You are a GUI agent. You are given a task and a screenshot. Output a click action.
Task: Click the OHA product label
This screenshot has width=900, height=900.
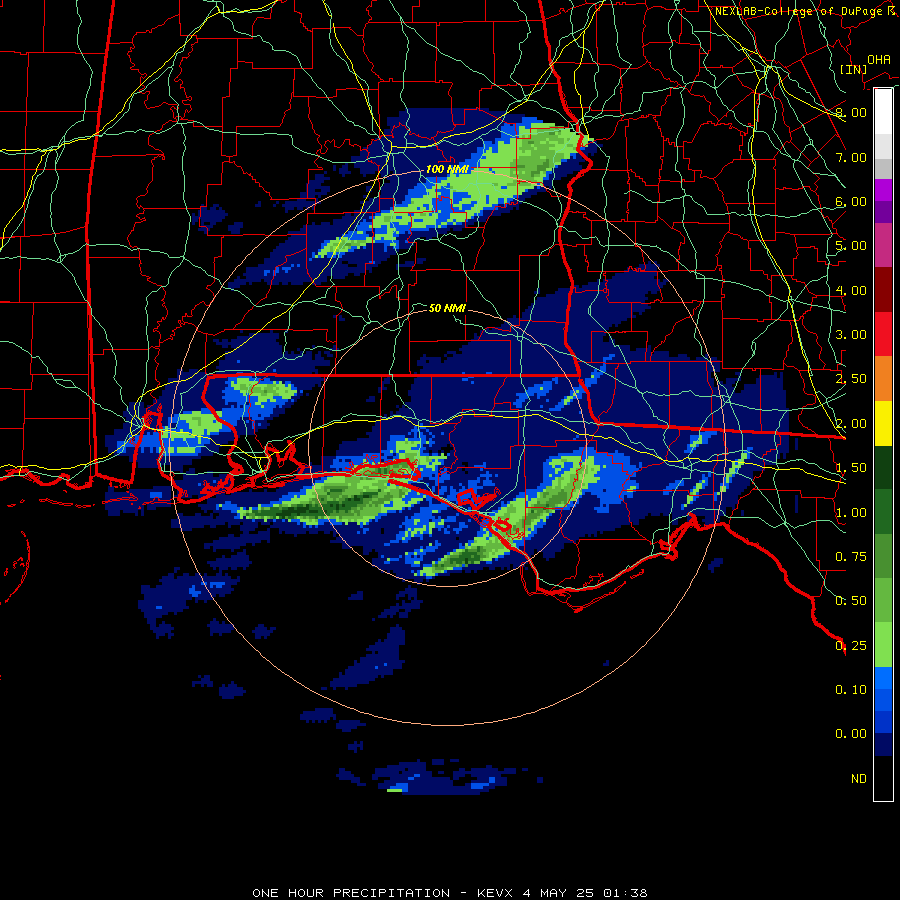pyautogui.click(x=879, y=59)
